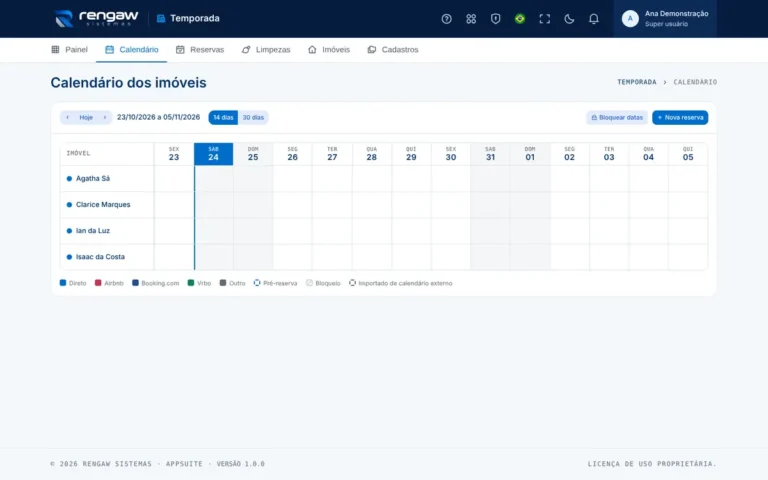The width and height of the screenshot is (768, 480).
Task: Jump to today with Hoje
Action: click(x=86, y=118)
